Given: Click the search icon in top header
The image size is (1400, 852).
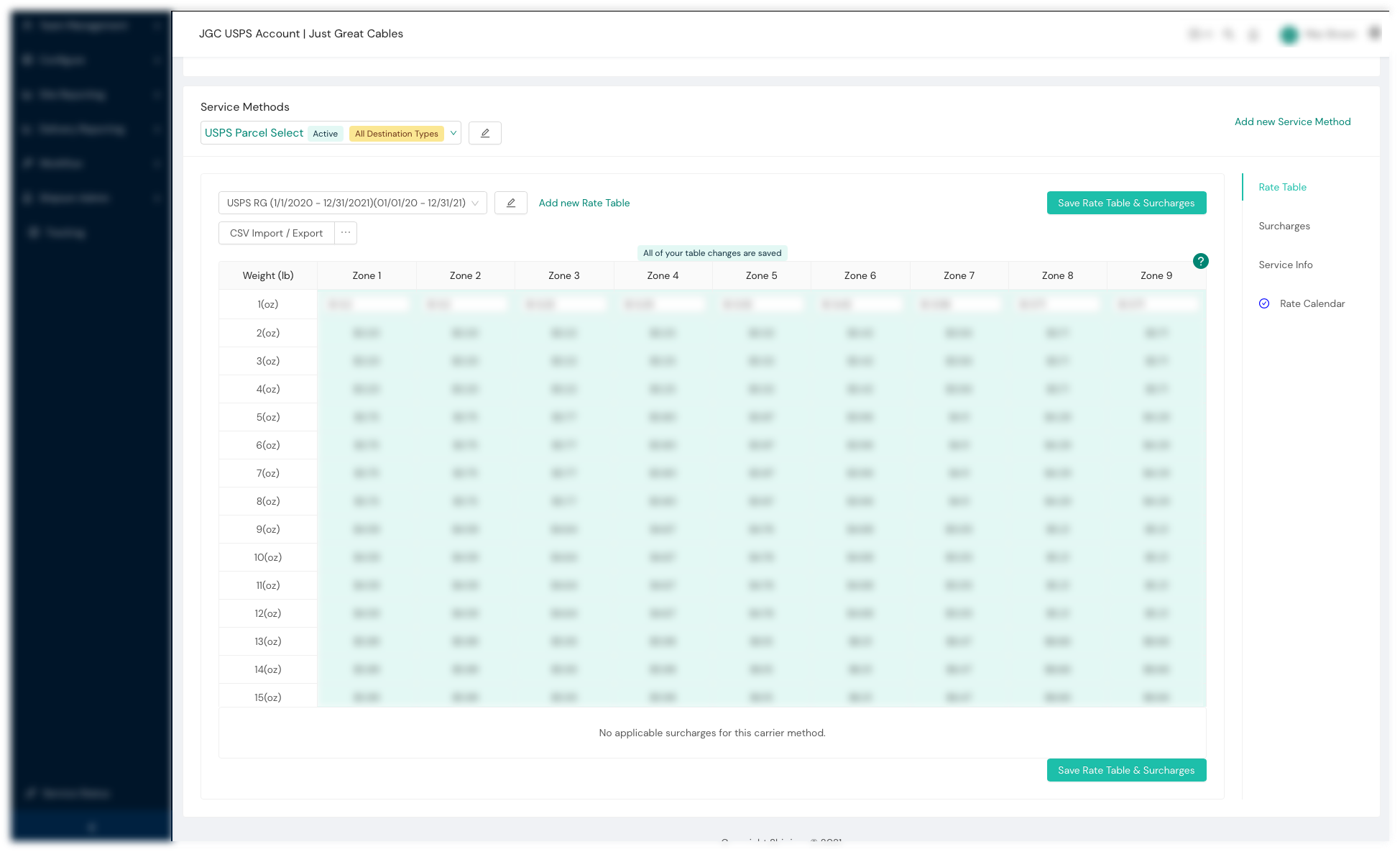Looking at the screenshot, I should [x=1228, y=34].
